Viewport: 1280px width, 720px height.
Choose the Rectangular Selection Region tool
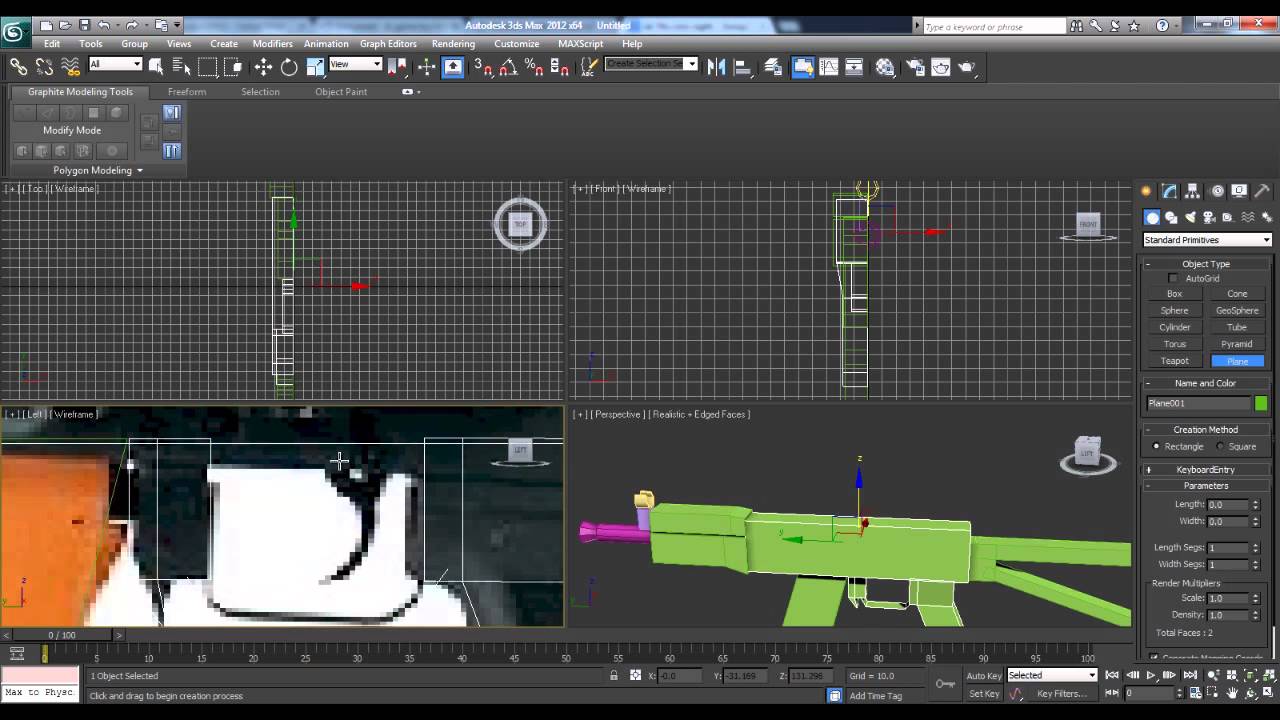click(207, 67)
